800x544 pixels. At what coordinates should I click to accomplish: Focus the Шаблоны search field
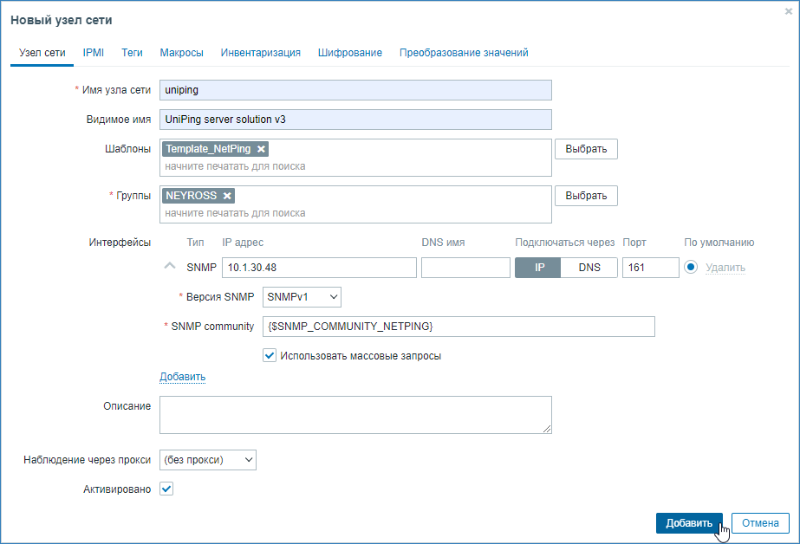point(355,166)
